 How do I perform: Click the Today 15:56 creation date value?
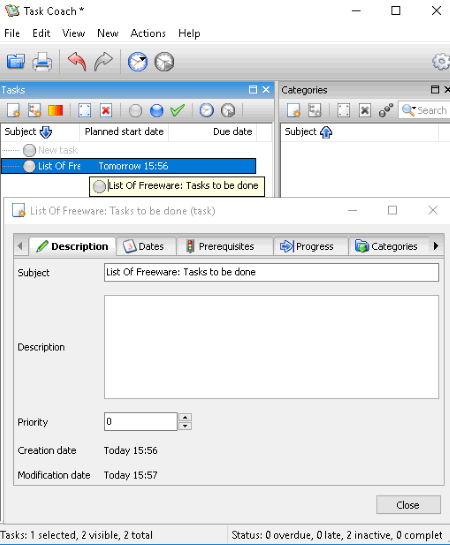[131, 450]
